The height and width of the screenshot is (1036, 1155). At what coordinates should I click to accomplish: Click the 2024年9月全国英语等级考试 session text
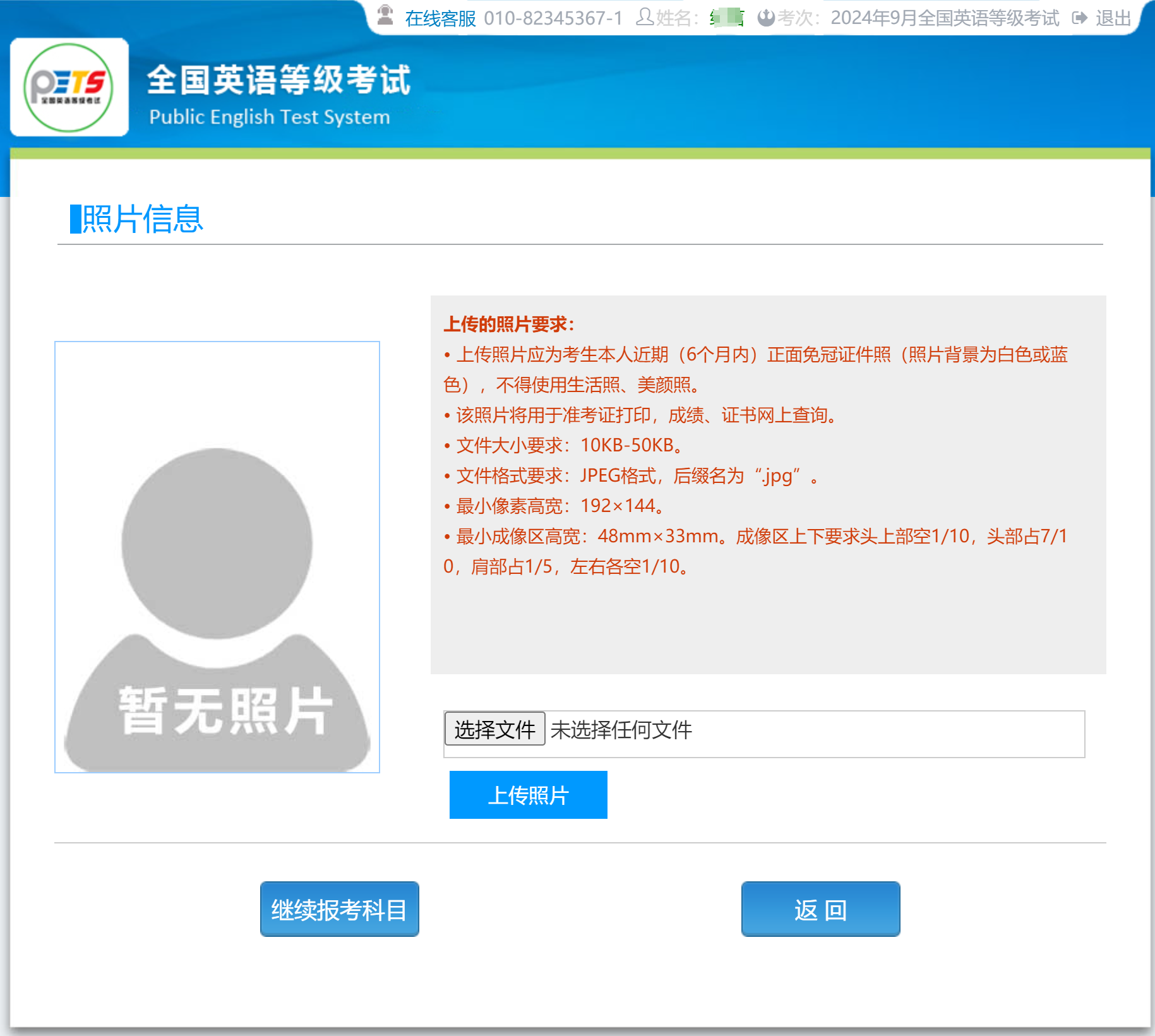pyautogui.click(x=945, y=18)
